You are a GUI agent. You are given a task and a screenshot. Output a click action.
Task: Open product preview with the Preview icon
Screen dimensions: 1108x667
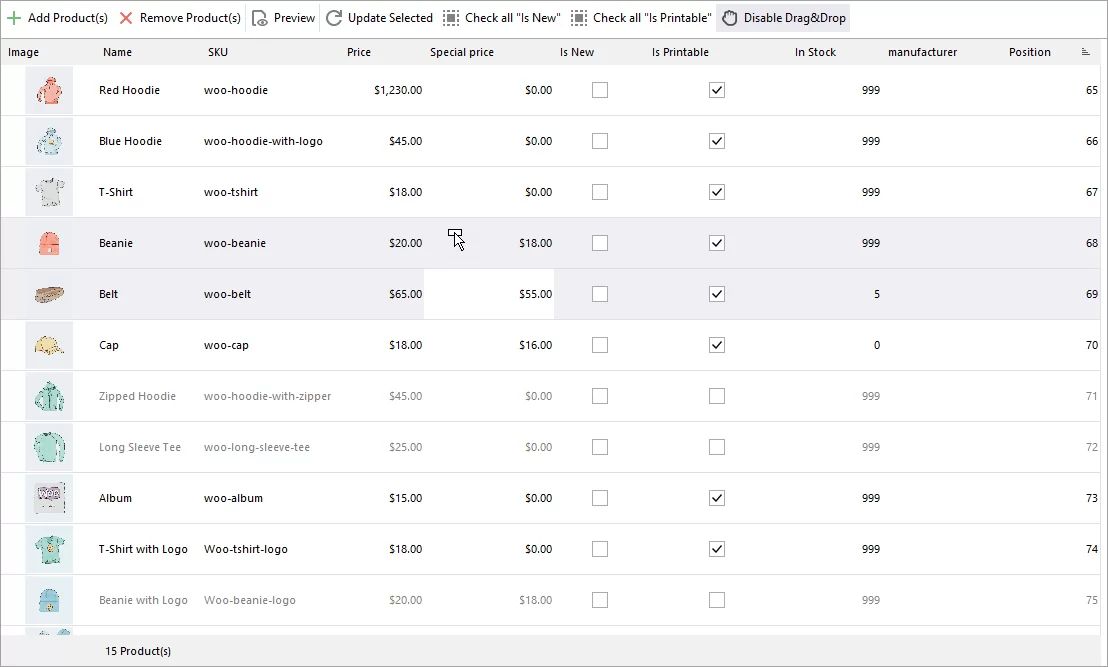click(258, 17)
